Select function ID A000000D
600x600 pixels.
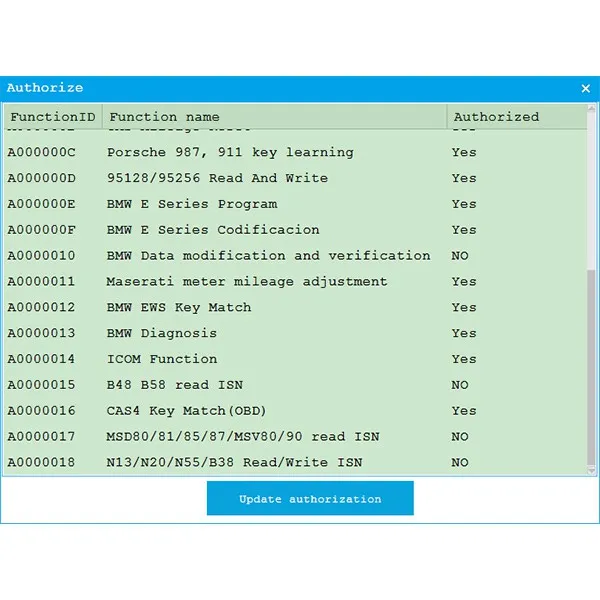tap(41, 178)
